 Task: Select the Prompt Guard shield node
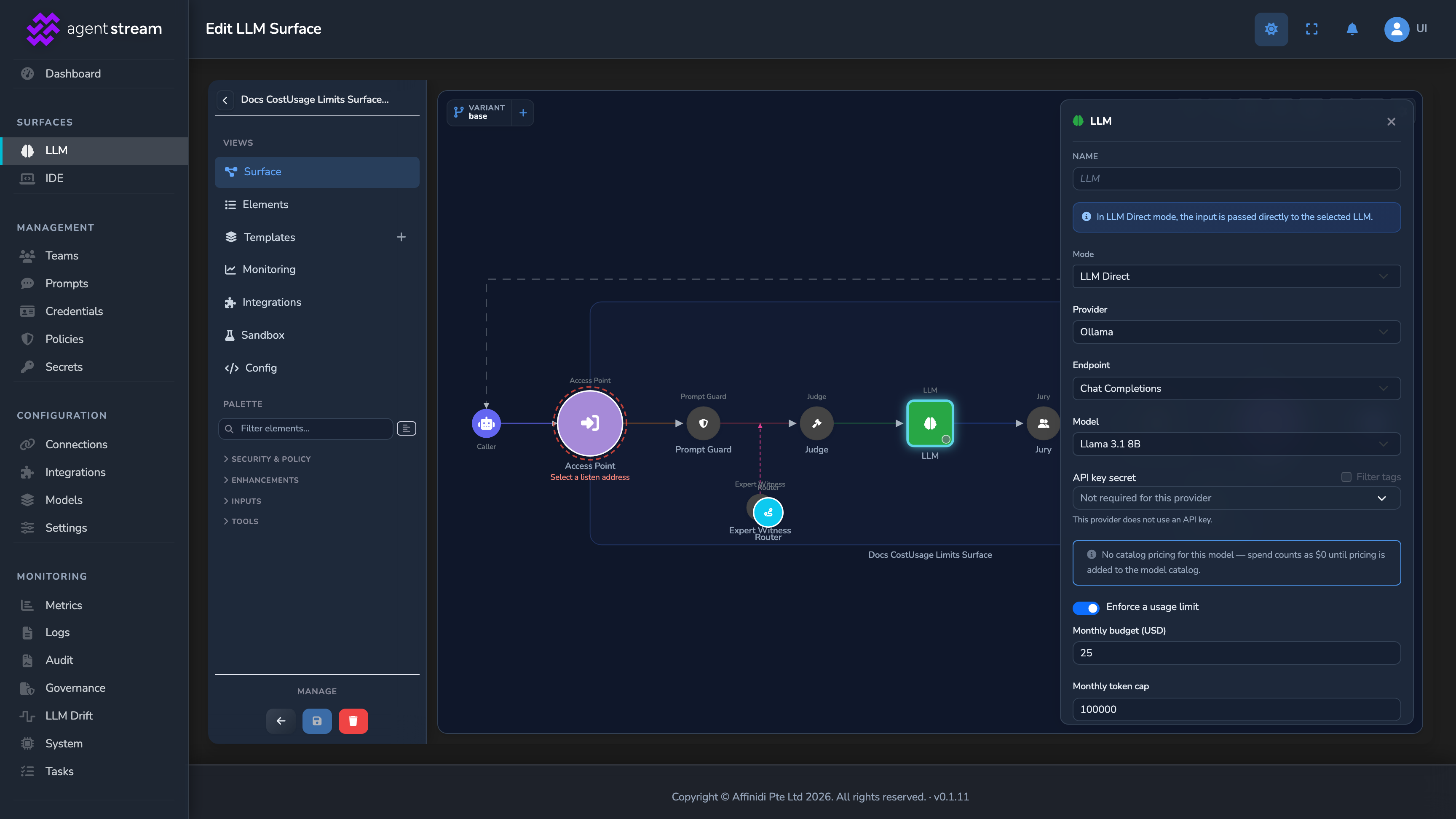coord(703,423)
